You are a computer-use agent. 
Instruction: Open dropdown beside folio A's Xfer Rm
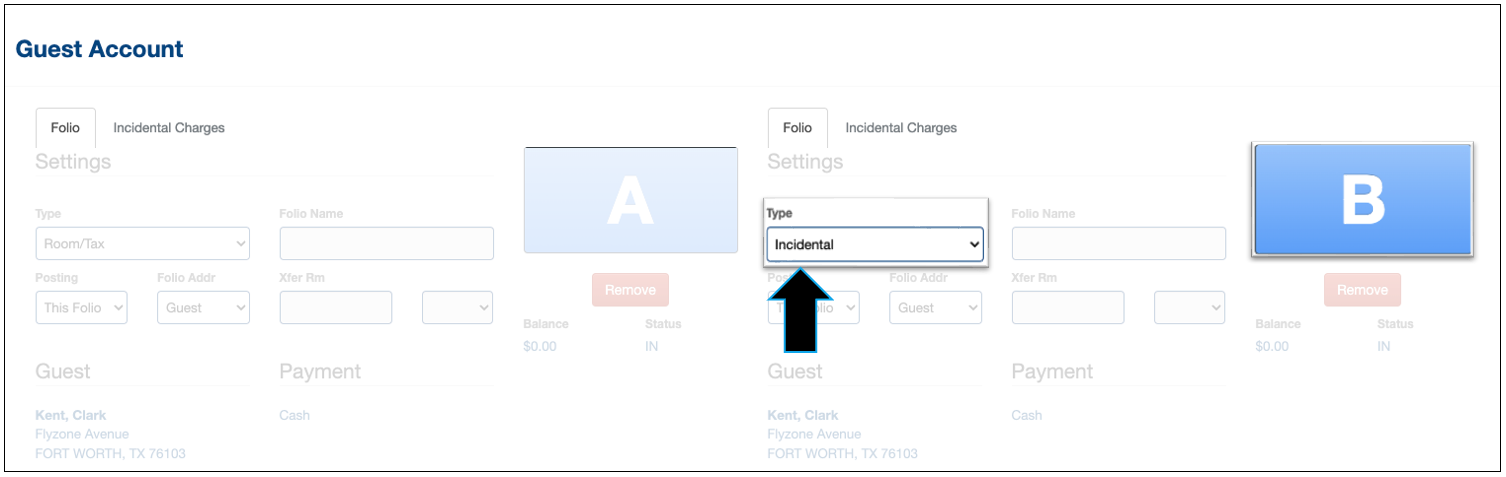(457, 307)
